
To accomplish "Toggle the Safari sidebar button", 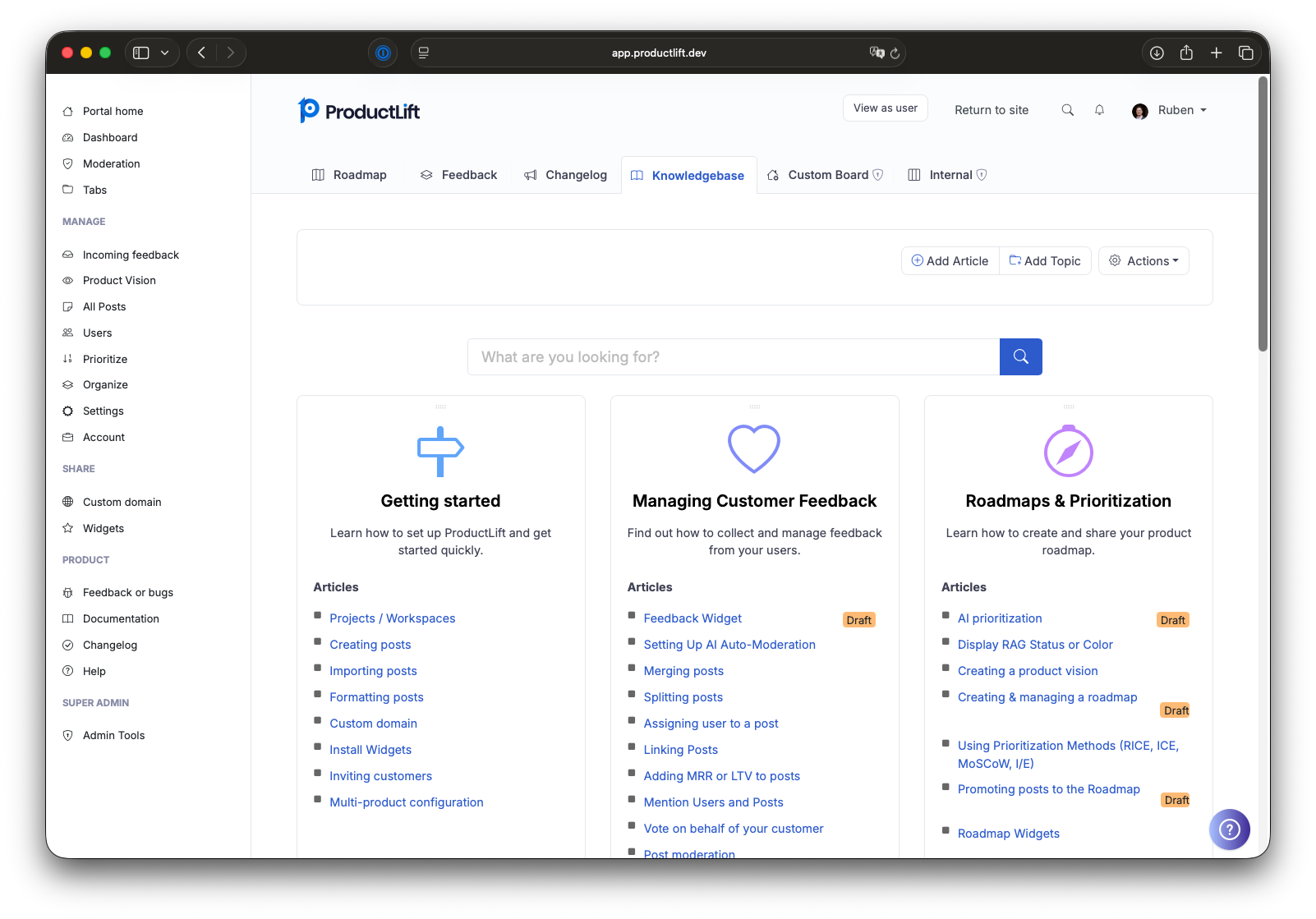I will 141,53.
